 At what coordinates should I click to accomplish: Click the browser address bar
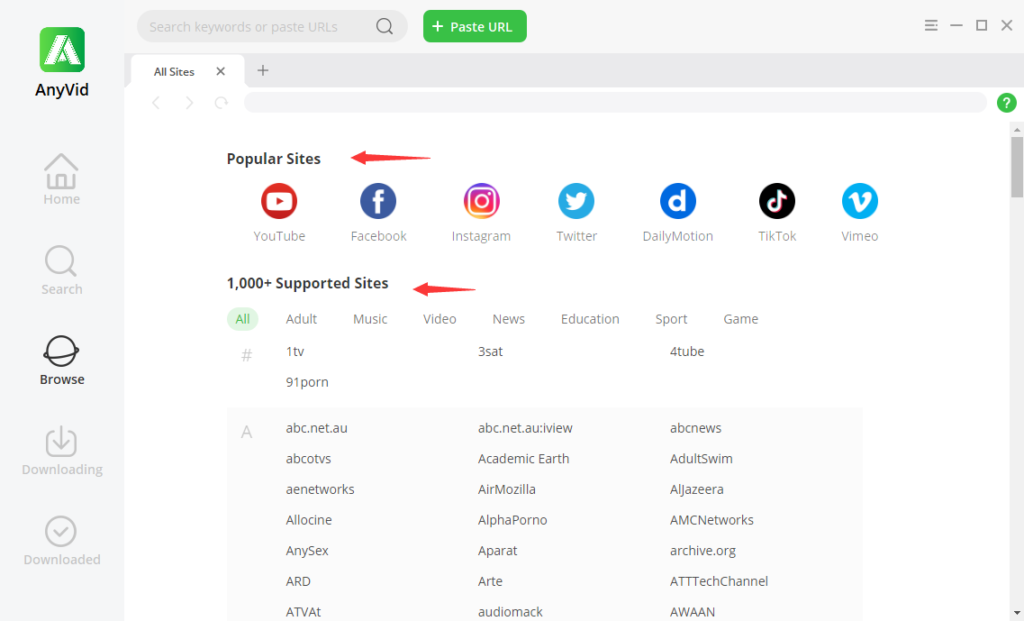(615, 103)
